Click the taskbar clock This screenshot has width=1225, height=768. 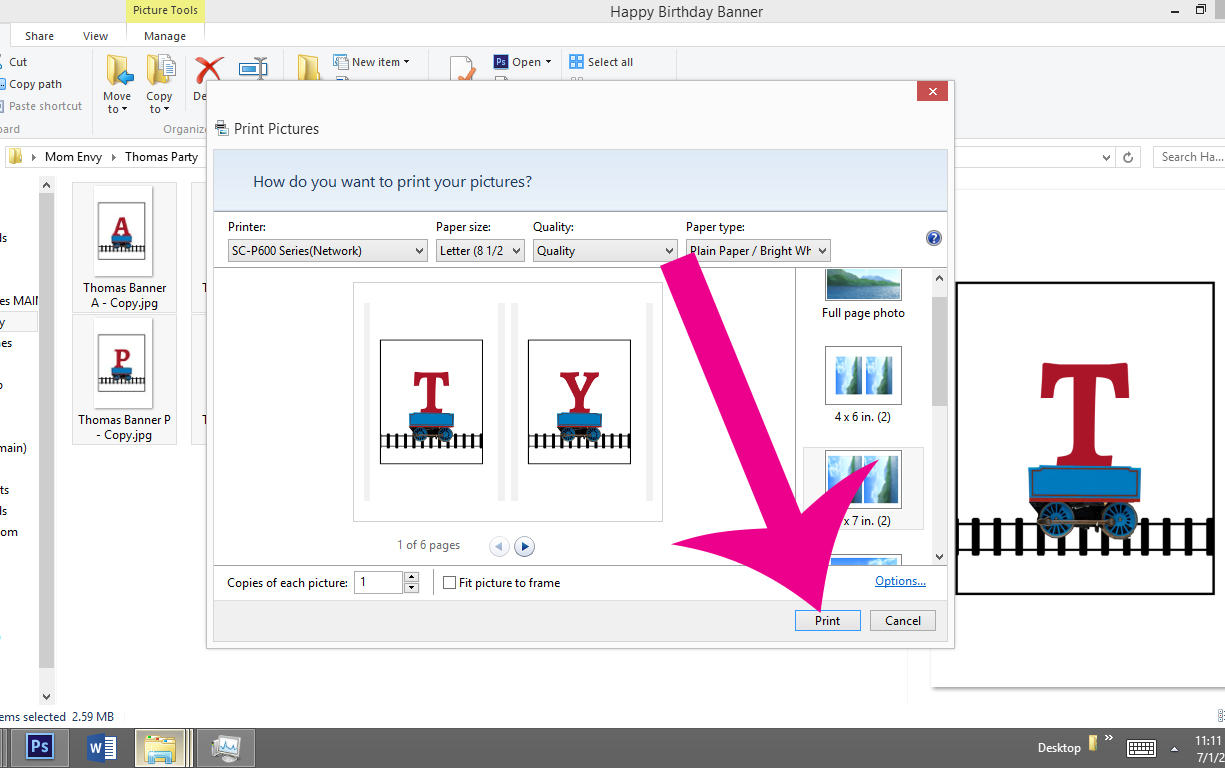click(1210, 748)
